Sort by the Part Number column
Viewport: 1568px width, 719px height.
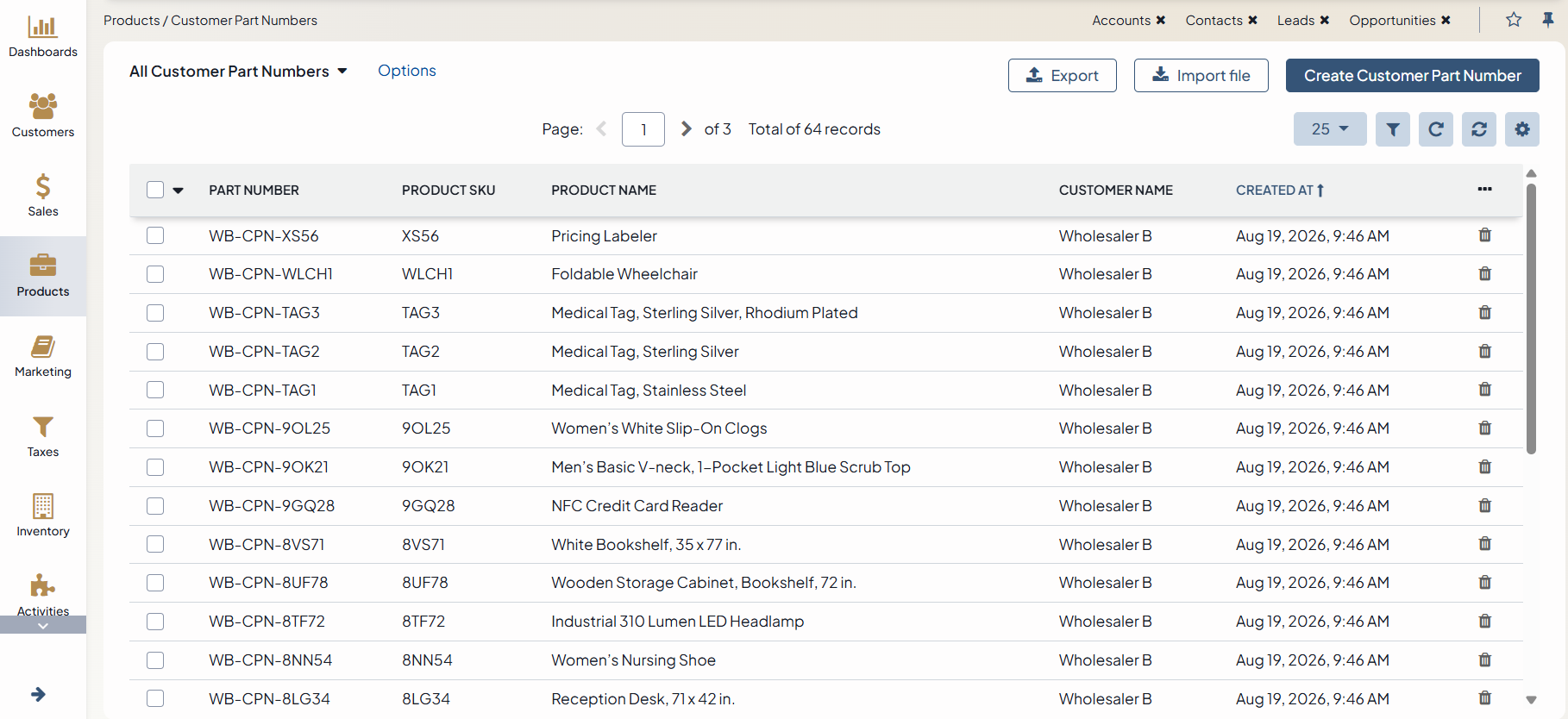point(254,191)
